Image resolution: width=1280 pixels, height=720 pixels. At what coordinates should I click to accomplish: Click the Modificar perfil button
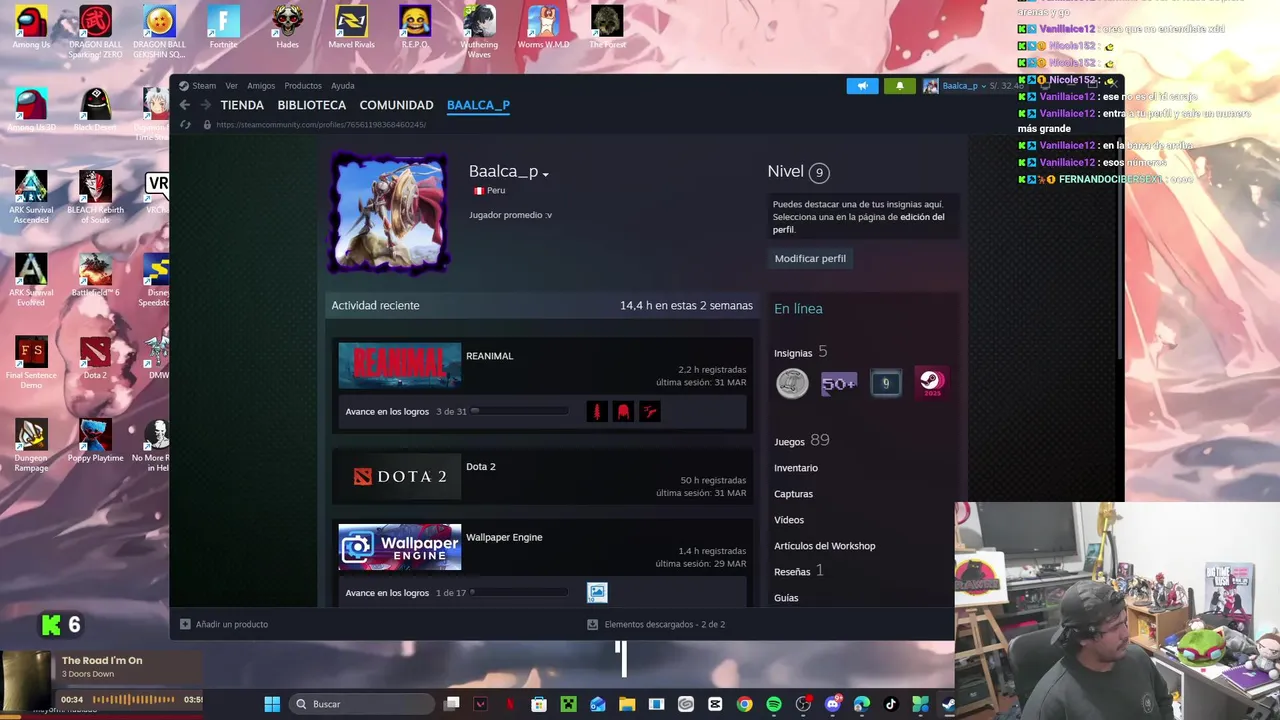click(x=810, y=258)
